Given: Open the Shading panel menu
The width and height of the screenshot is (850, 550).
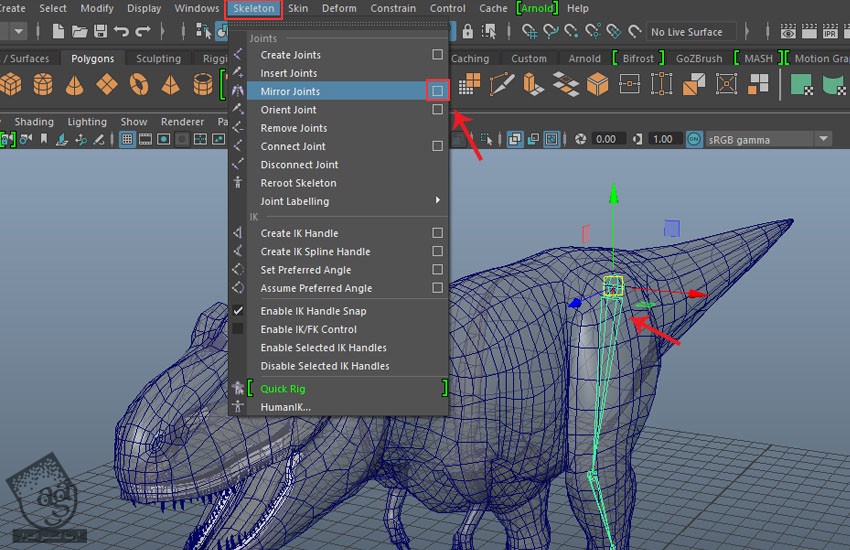Looking at the screenshot, I should (34, 122).
